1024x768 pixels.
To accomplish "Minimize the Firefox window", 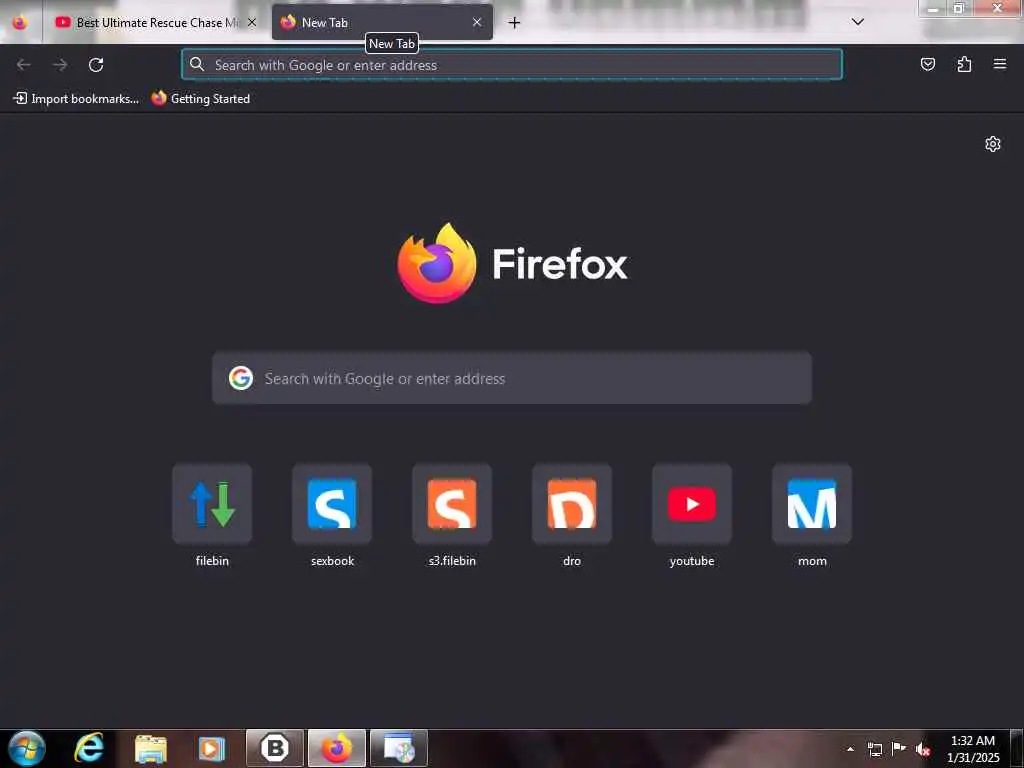I will tap(933, 8).
